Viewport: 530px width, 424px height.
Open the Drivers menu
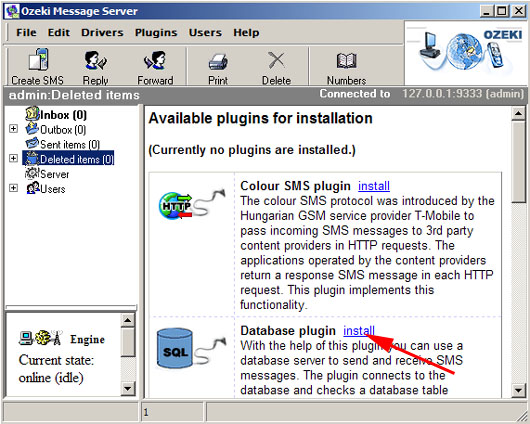102,33
